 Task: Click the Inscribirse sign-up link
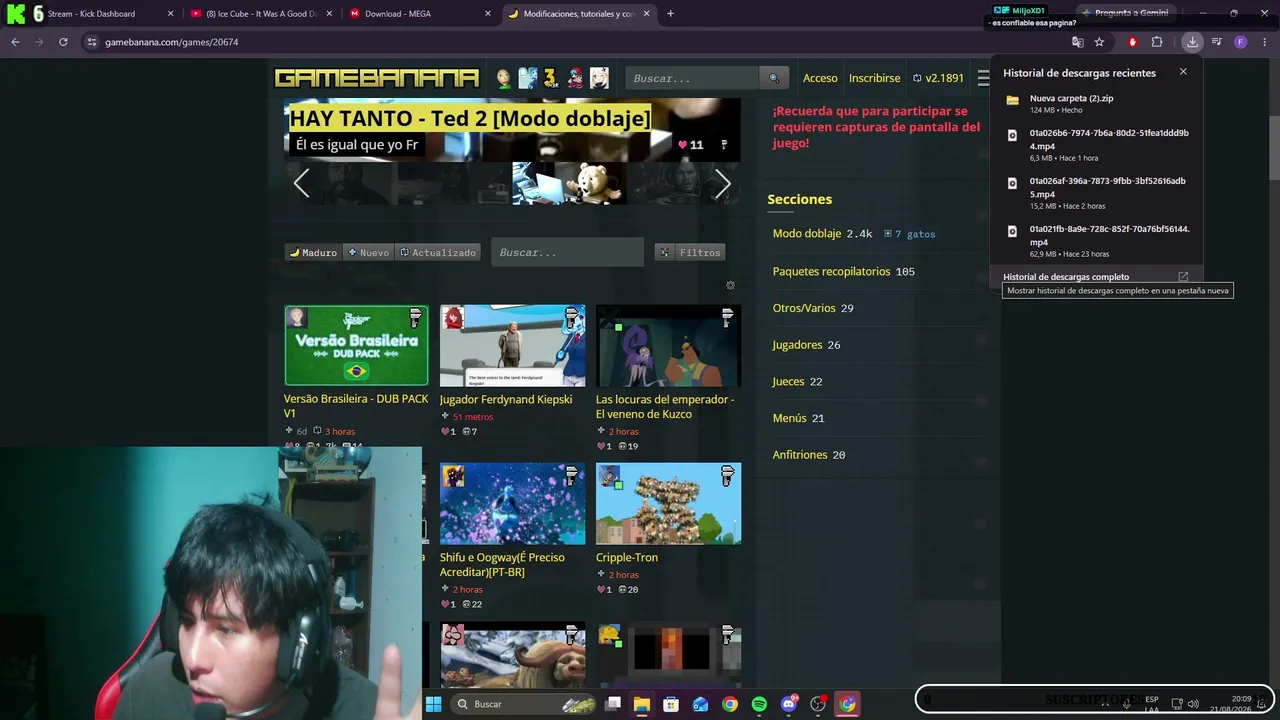click(875, 78)
